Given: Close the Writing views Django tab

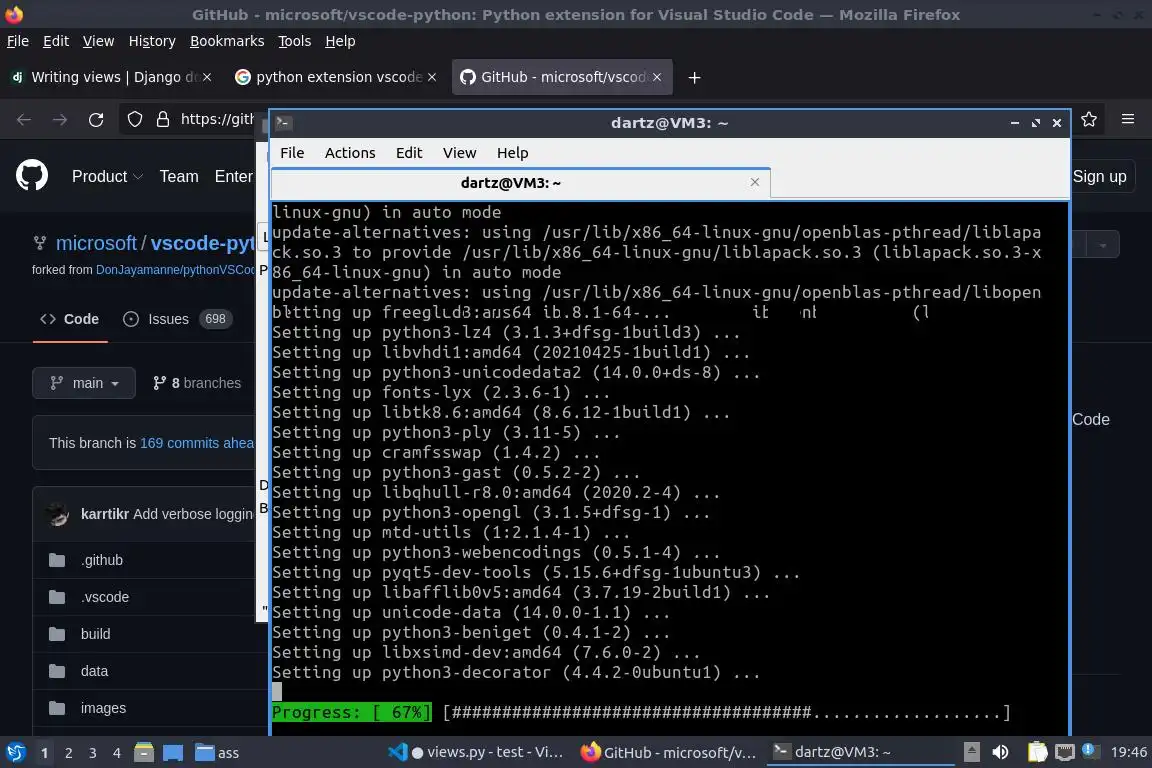Looking at the screenshot, I should (207, 77).
